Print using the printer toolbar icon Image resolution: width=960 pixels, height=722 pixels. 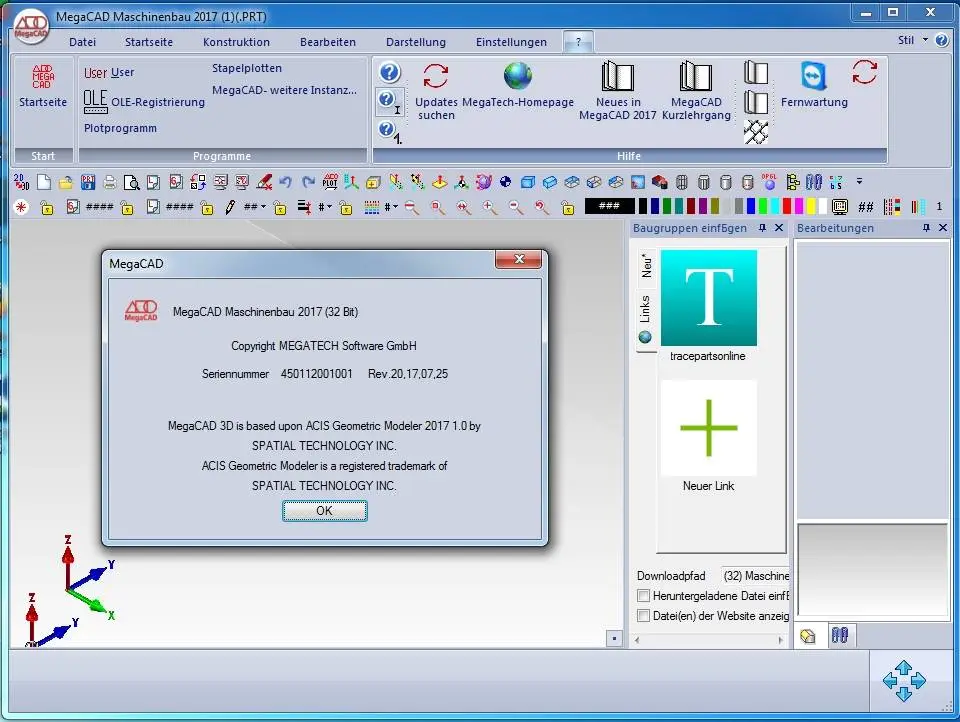[110, 182]
